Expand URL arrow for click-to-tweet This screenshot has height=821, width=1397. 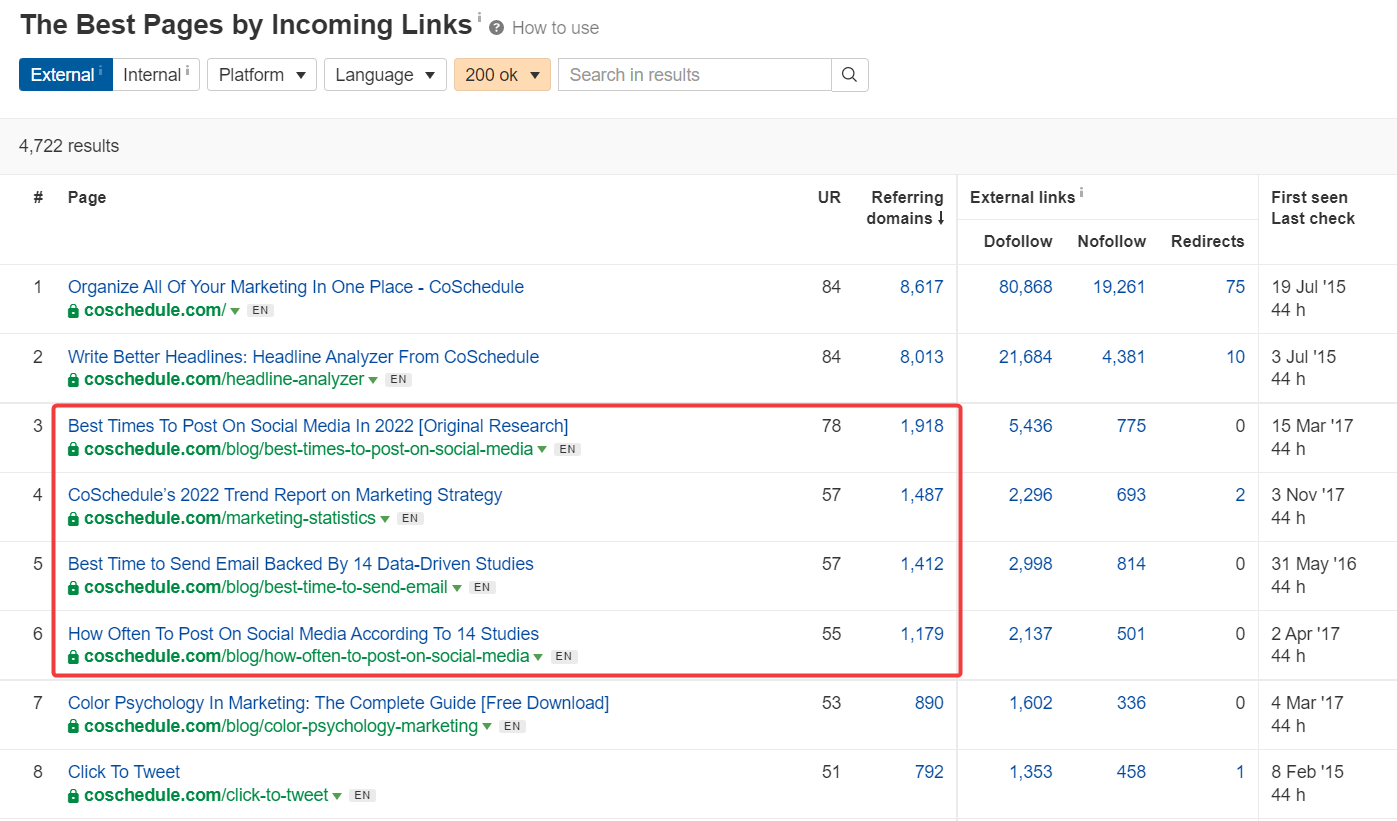tap(337, 796)
